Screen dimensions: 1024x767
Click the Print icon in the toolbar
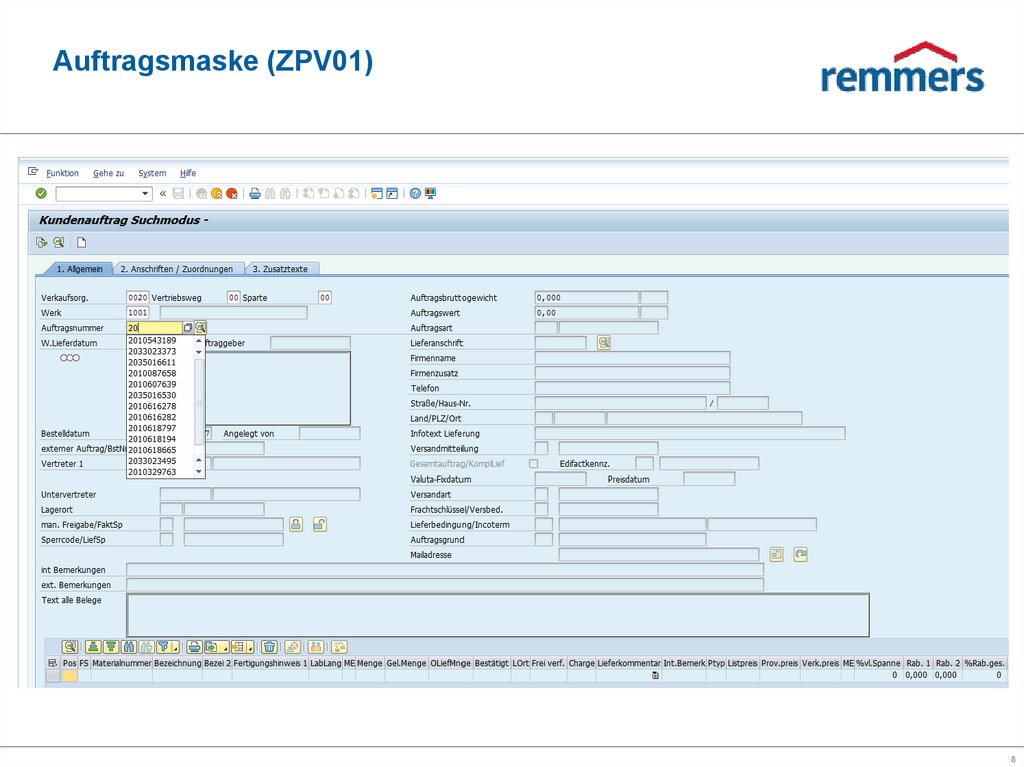pyautogui.click(x=255, y=193)
